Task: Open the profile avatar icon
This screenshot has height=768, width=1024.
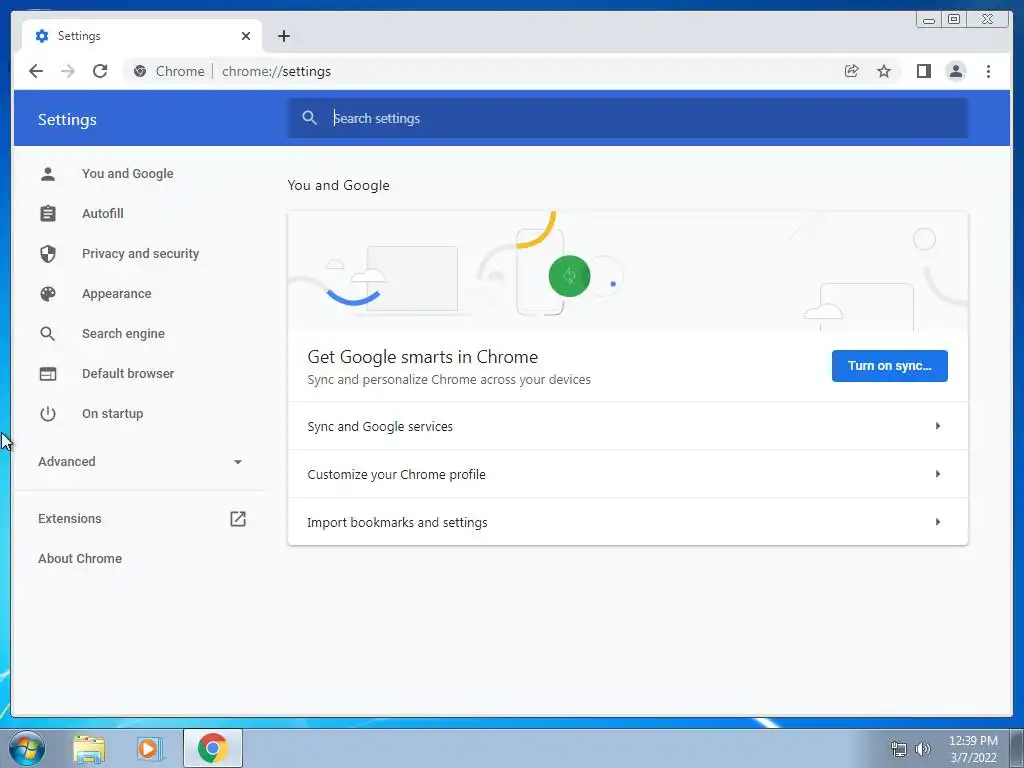Action: 955,71
